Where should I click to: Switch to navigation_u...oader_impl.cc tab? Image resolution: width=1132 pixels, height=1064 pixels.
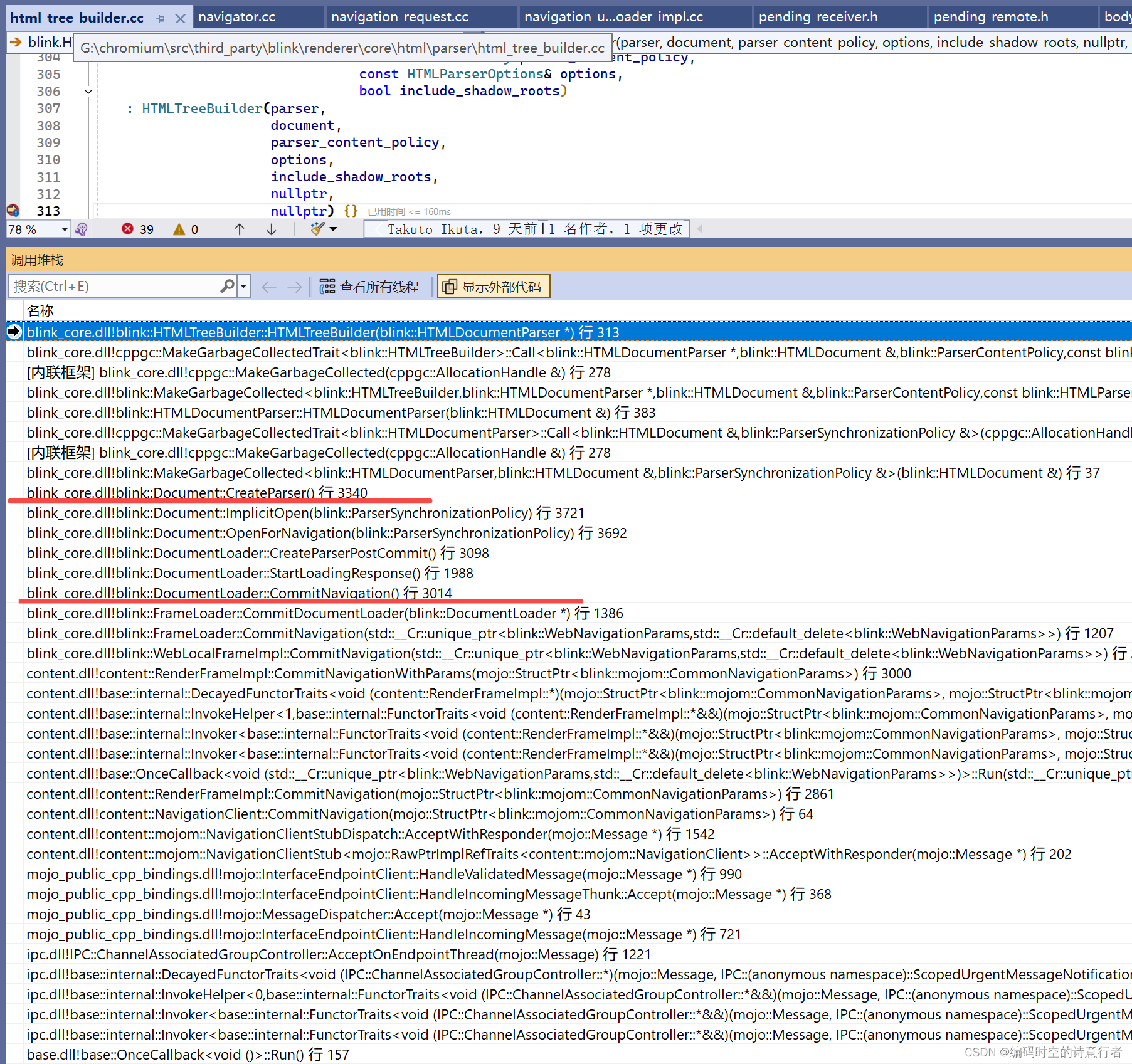point(613,17)
